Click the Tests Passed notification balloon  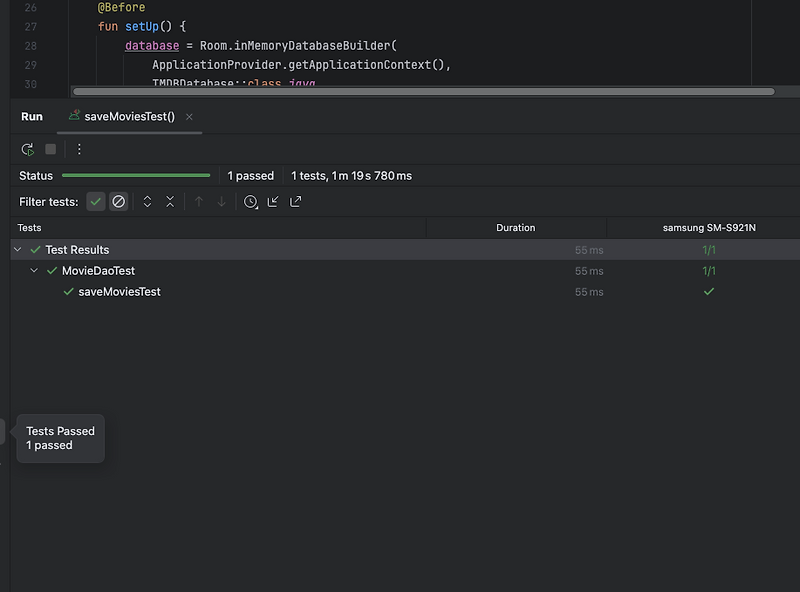click(60, 438)
